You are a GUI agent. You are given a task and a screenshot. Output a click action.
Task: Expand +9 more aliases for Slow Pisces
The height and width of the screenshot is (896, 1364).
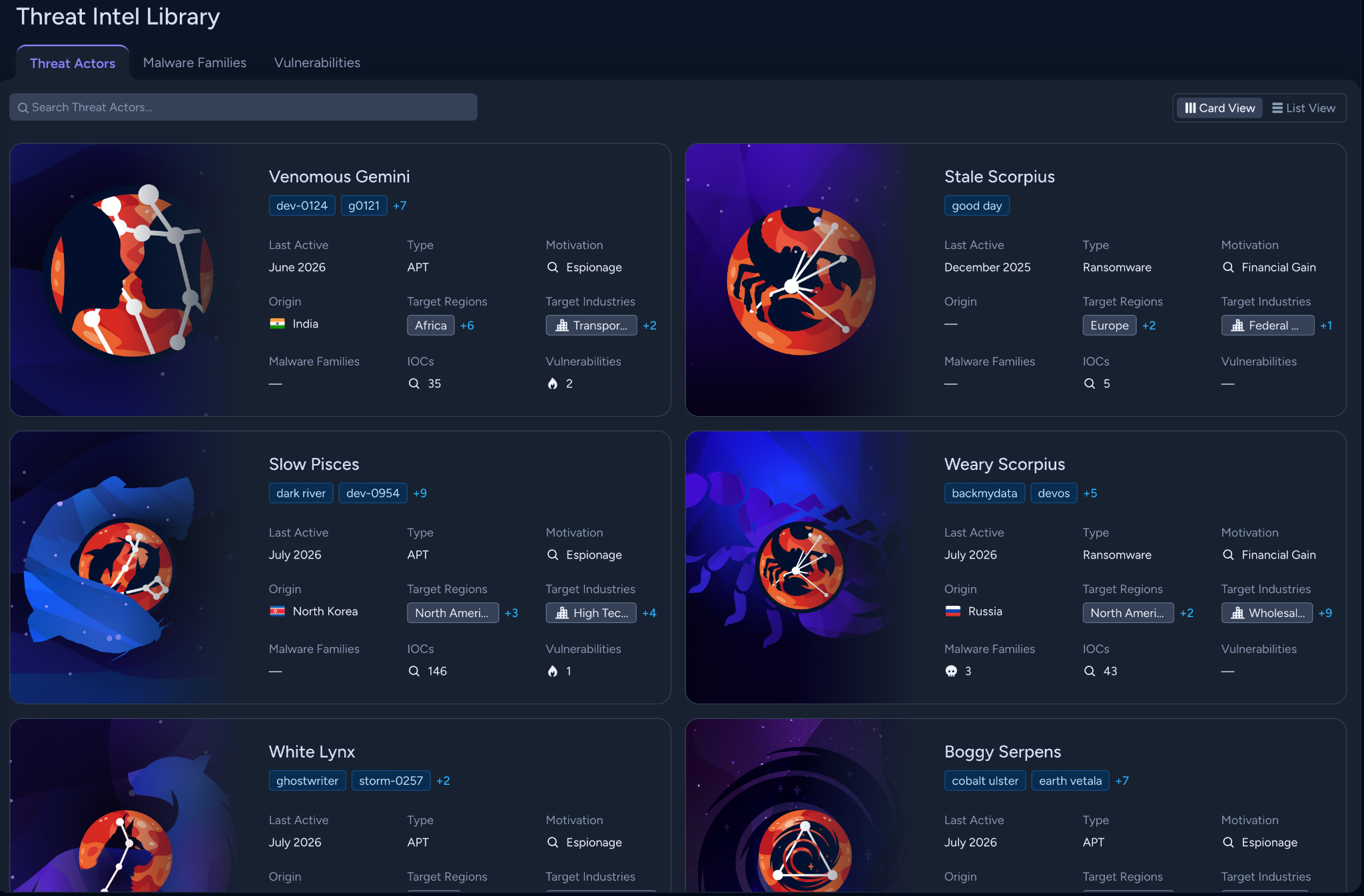coord(420,493)
